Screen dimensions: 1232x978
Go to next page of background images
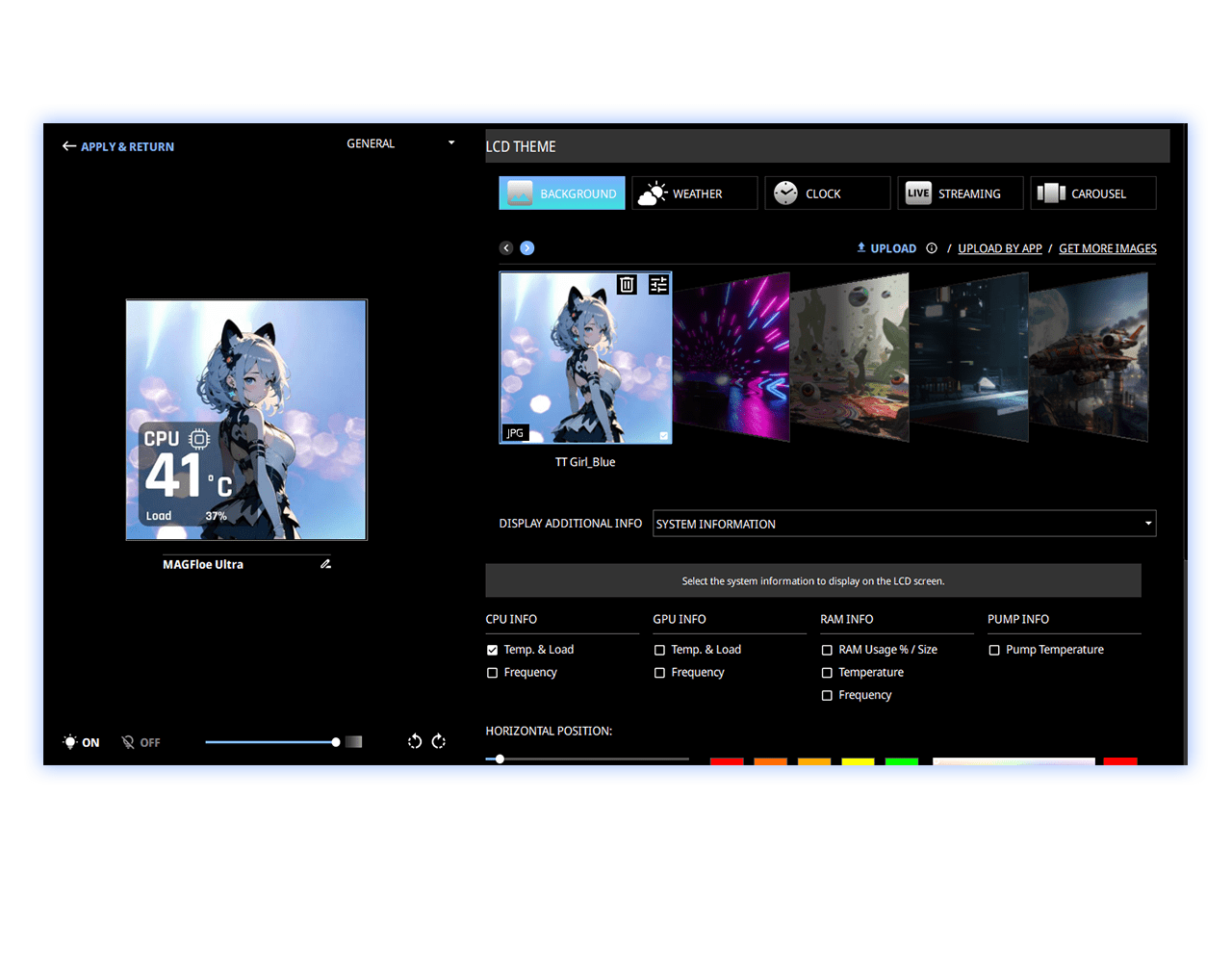pos(527,248)
